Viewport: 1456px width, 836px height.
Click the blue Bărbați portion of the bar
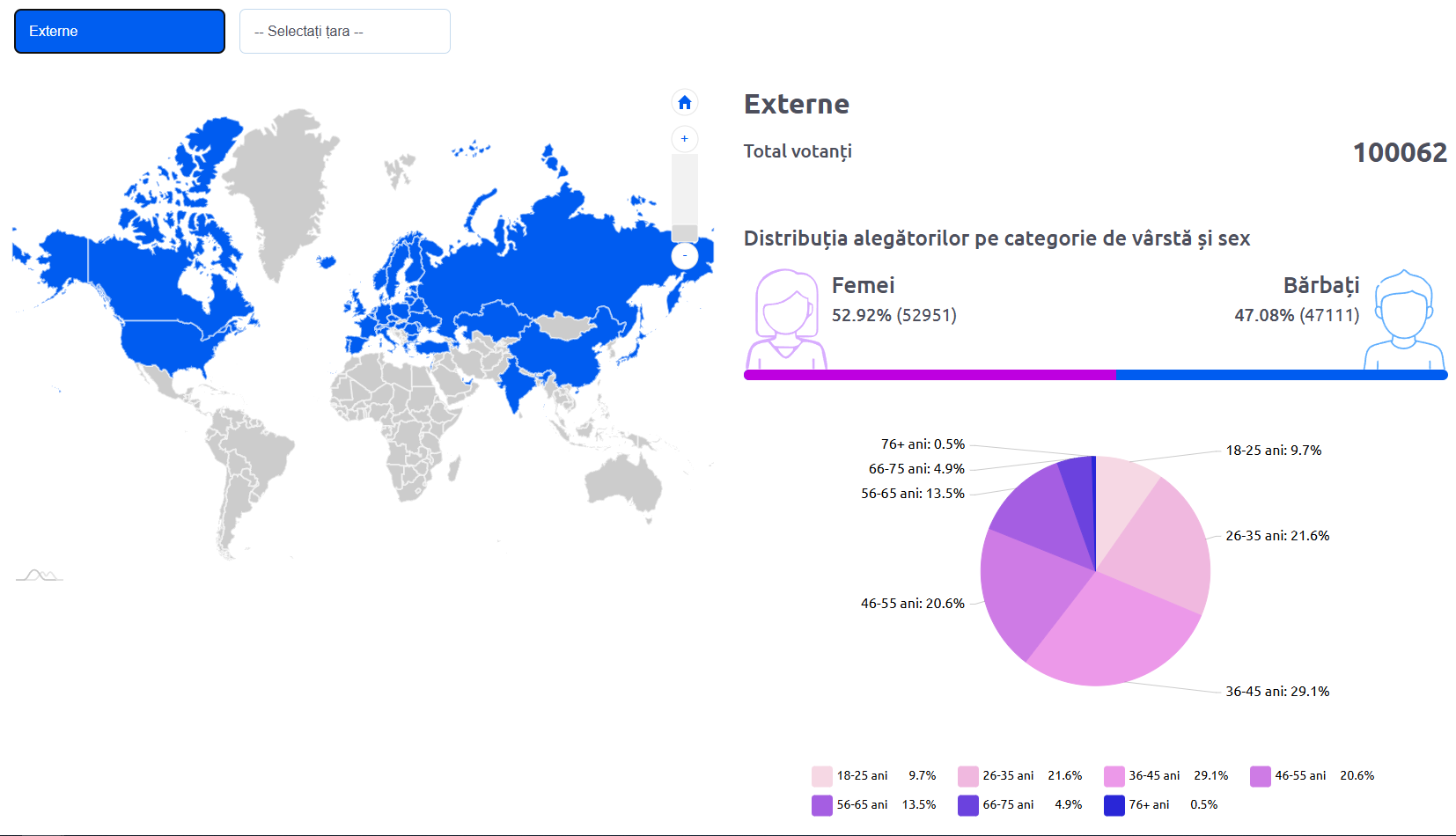click(x=1282, y=375)
